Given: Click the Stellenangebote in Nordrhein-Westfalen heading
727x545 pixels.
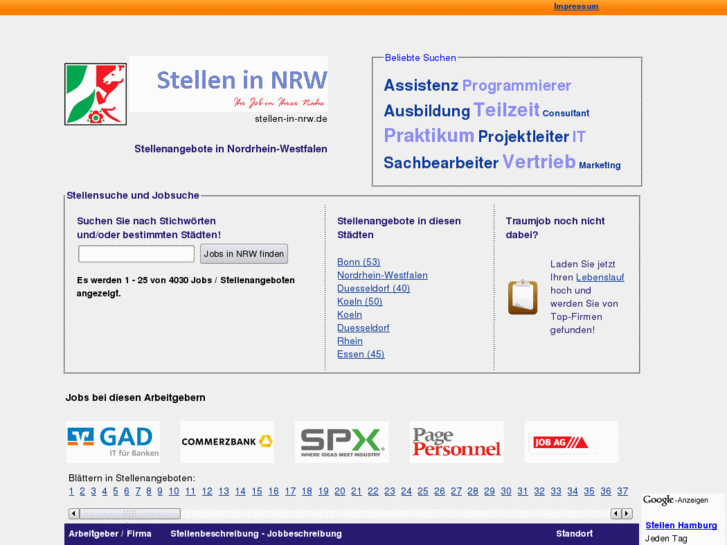Looking at the screenshot, I should pyautogui.click(x=231, y=149).
